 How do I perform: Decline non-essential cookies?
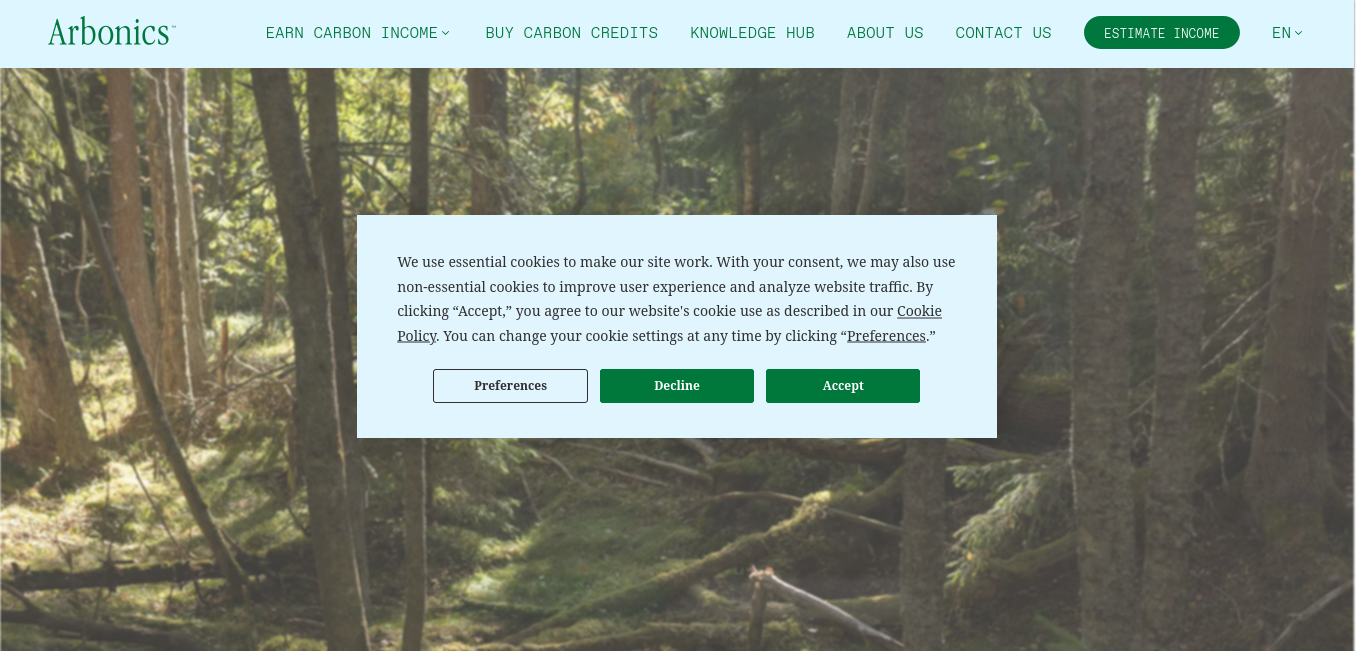coord(677,386)
